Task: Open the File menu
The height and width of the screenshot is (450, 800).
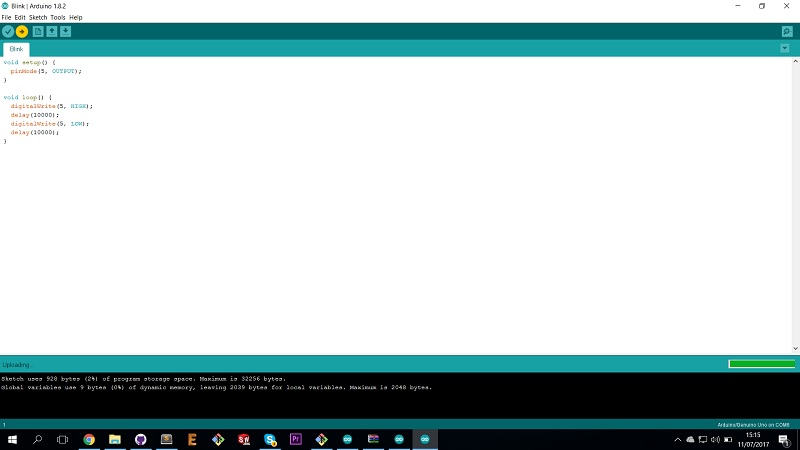Action: pos(6,17)
